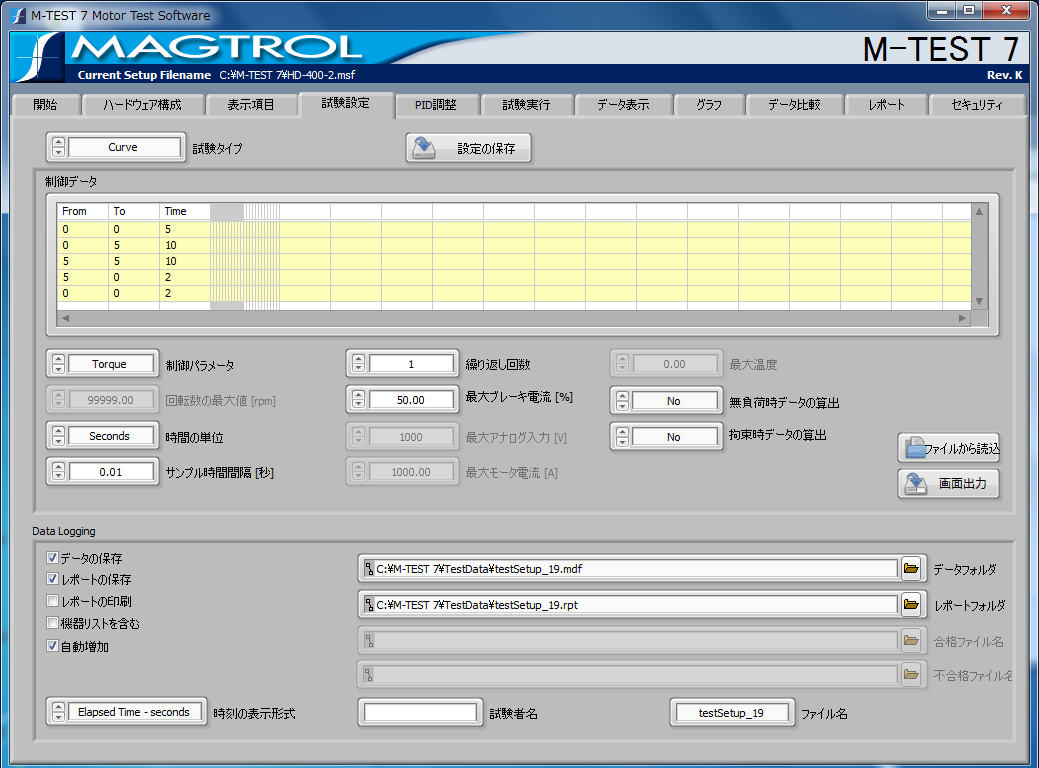Image resolution: width=1039 pixels, height=768 pixels.
Task: Switch to the レポート tab
Action: pos(887,105)
